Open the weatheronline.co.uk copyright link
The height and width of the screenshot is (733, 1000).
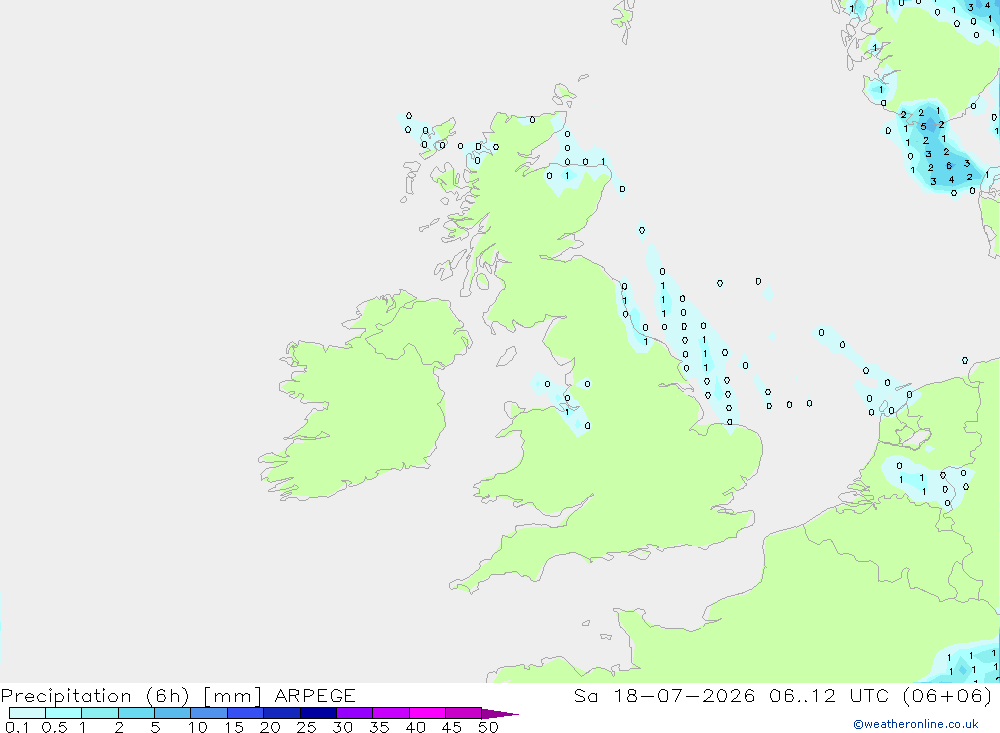pyautogui.click(x=916, y=724)
